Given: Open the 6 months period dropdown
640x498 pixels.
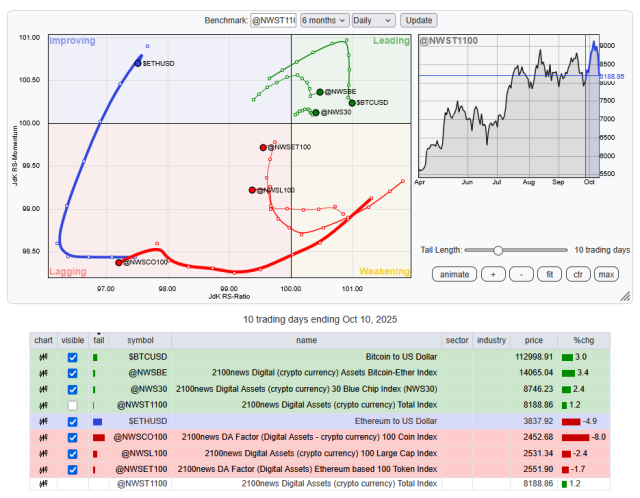Looking at the screenshot, I should click(324, 20).
